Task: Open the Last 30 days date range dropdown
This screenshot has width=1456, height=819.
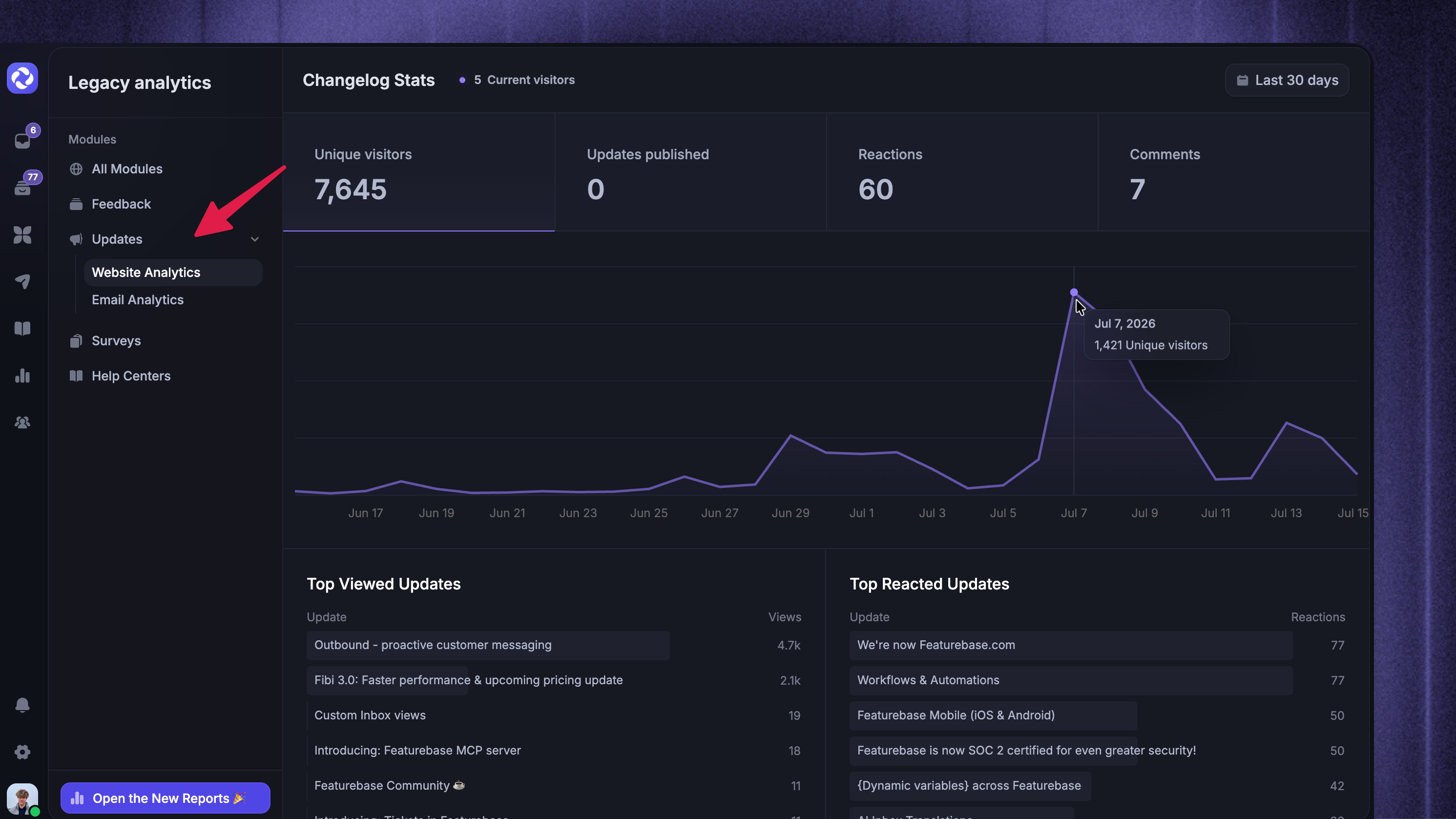Action: [x=1287, y=80]
